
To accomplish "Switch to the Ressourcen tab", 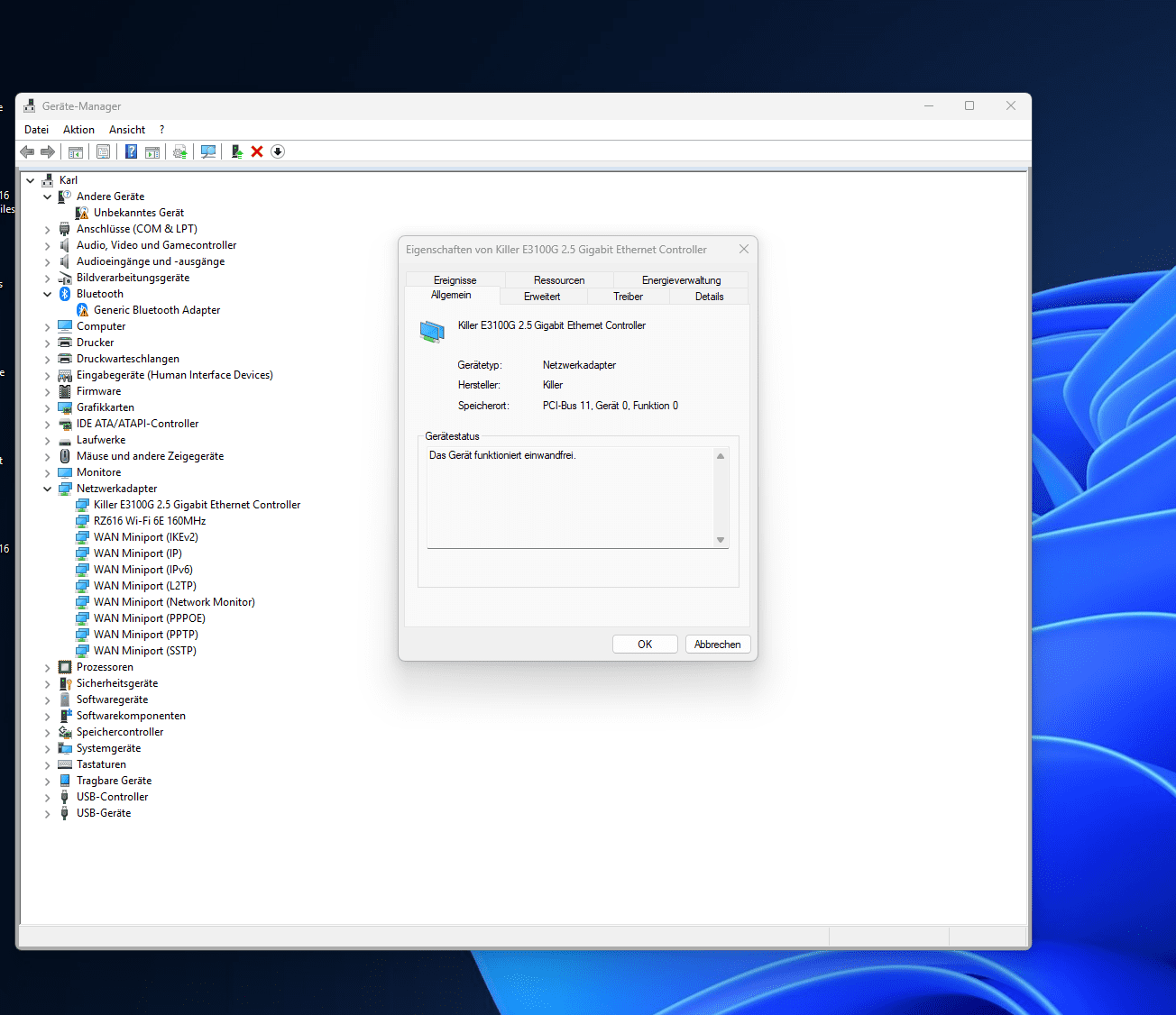I will (559, 280).
